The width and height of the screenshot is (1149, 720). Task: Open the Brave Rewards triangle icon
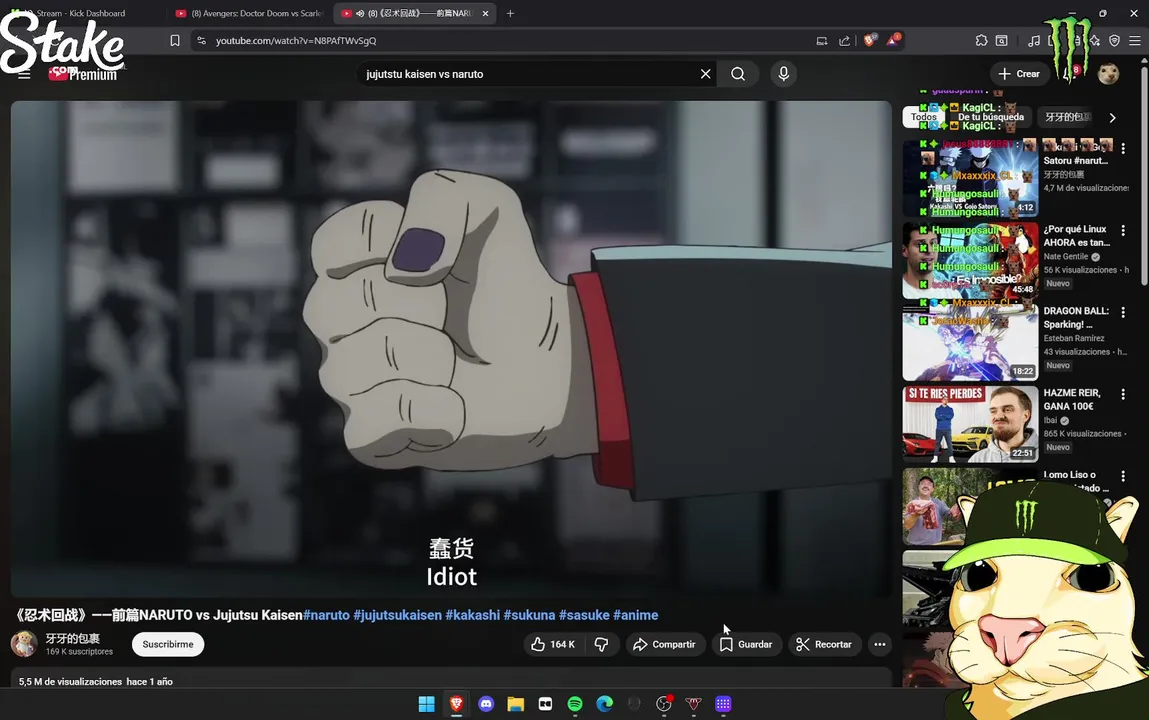[x=893, y=40]
